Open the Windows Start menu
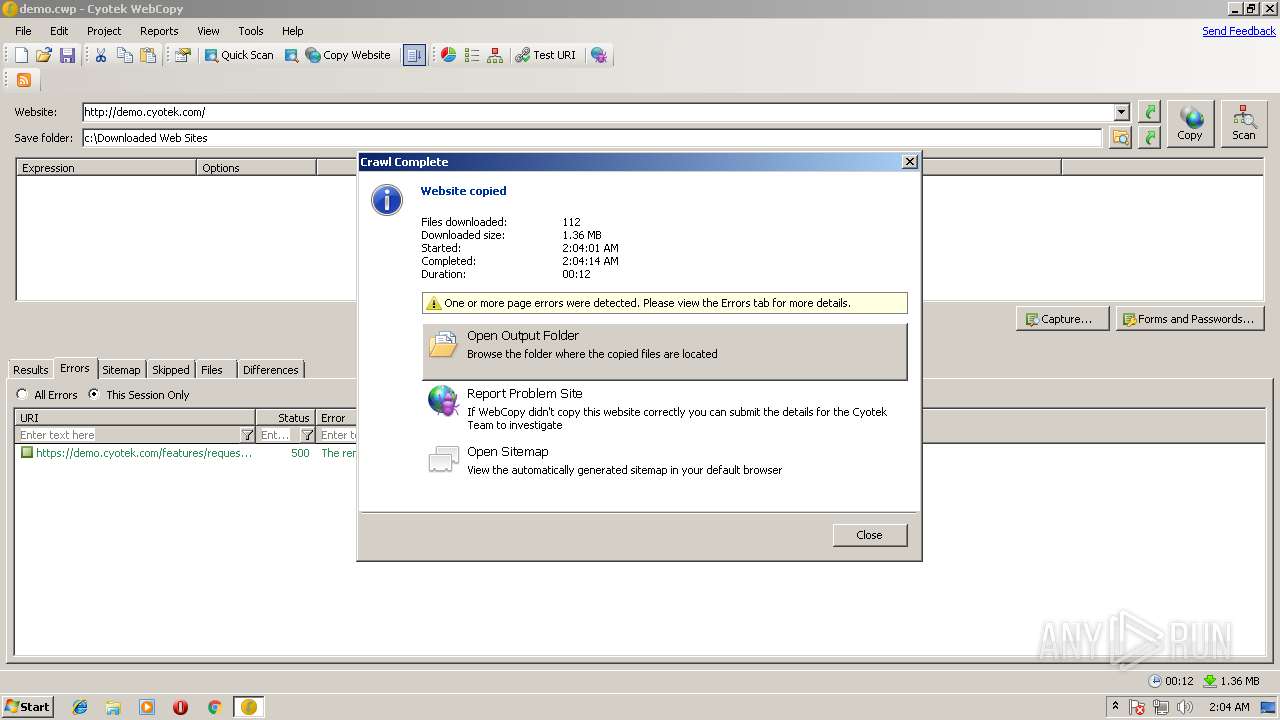This screenshot has height=720, width=1280. pyautogui.click(x=27, y=707)
